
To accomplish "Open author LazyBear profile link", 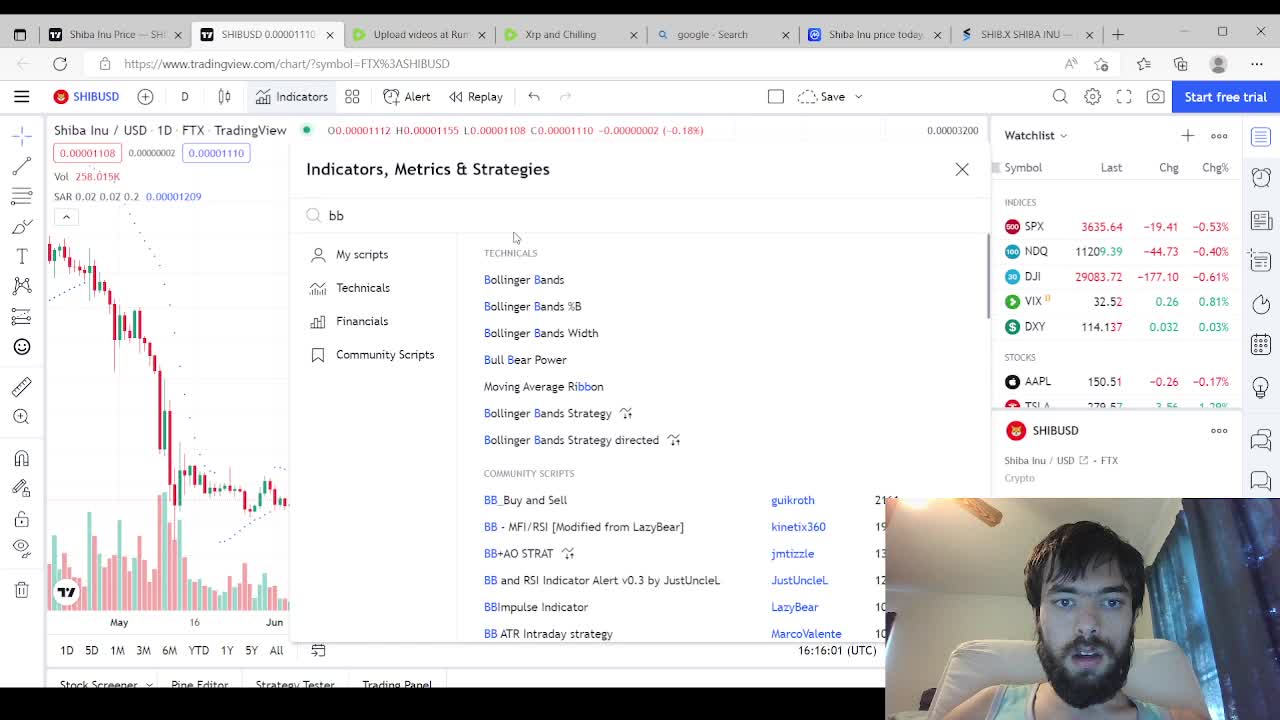I will (x=794, y=607).
